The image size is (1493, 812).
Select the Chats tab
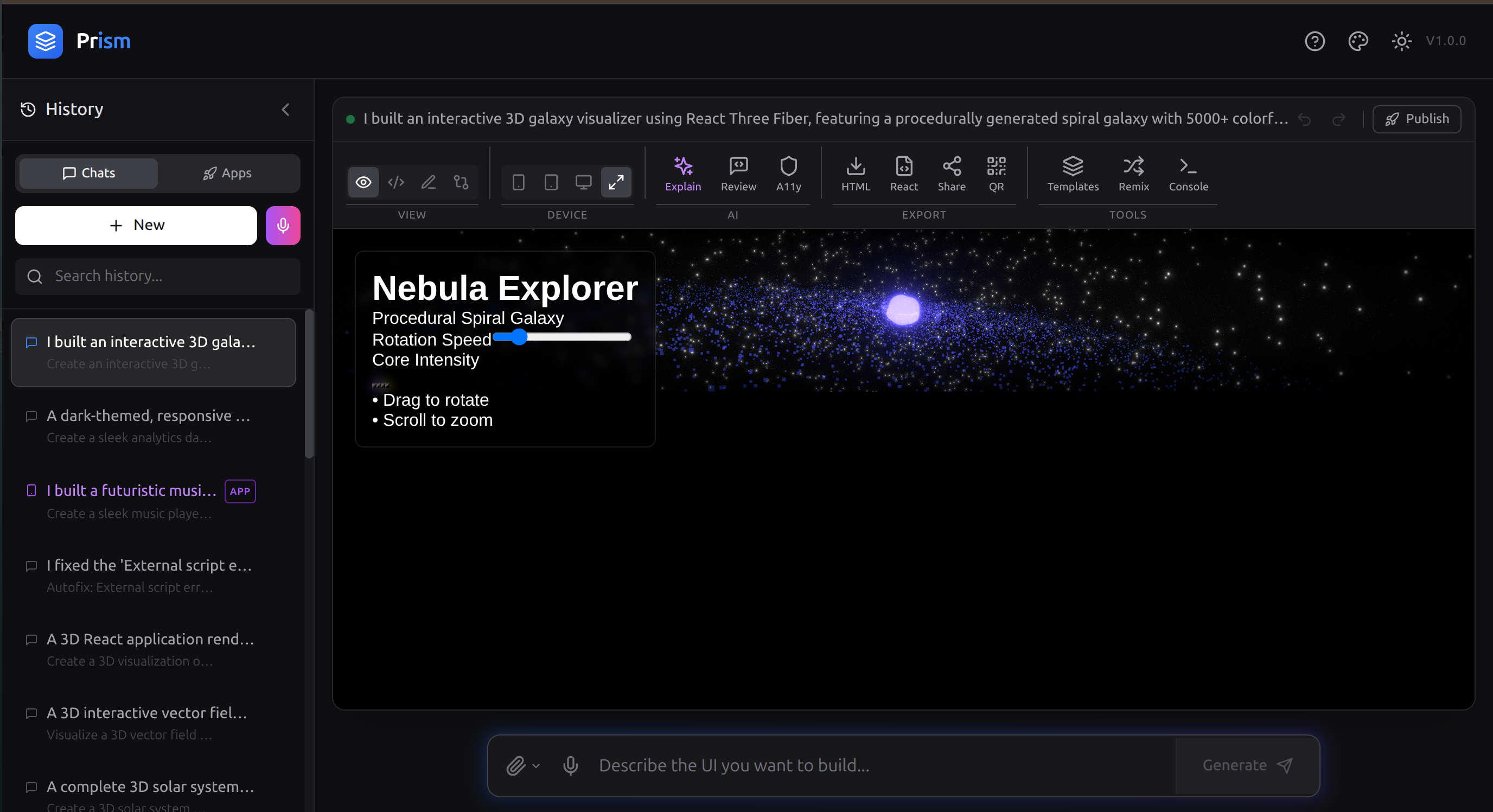88,173
